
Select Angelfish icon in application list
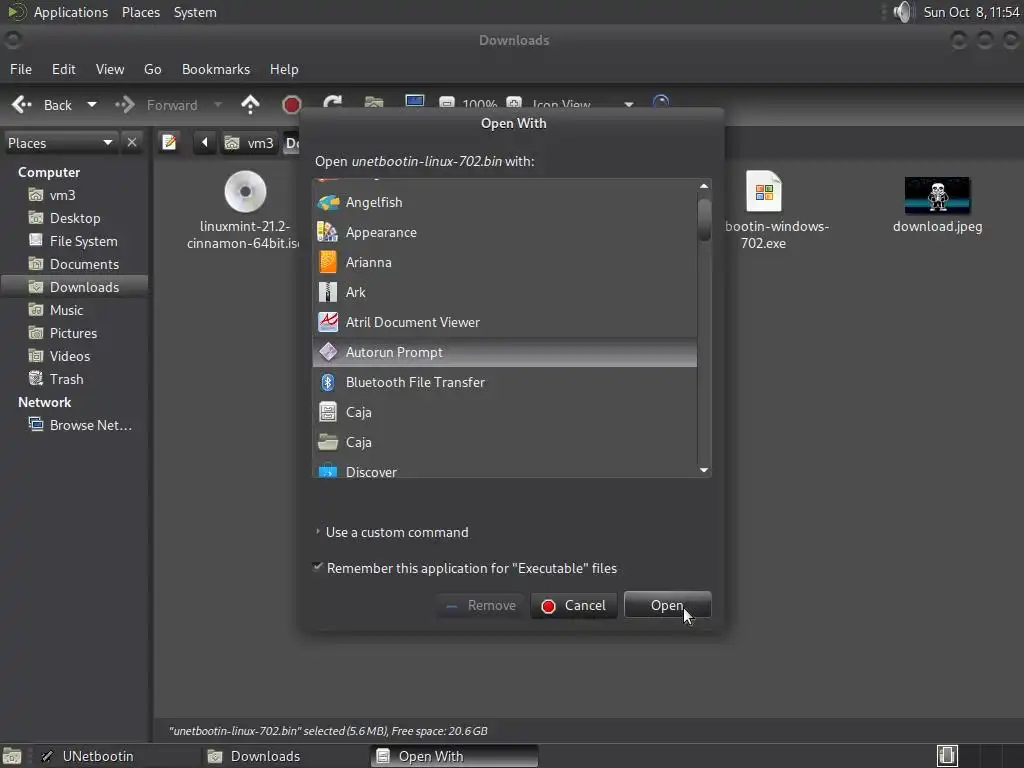click(328, 202)
